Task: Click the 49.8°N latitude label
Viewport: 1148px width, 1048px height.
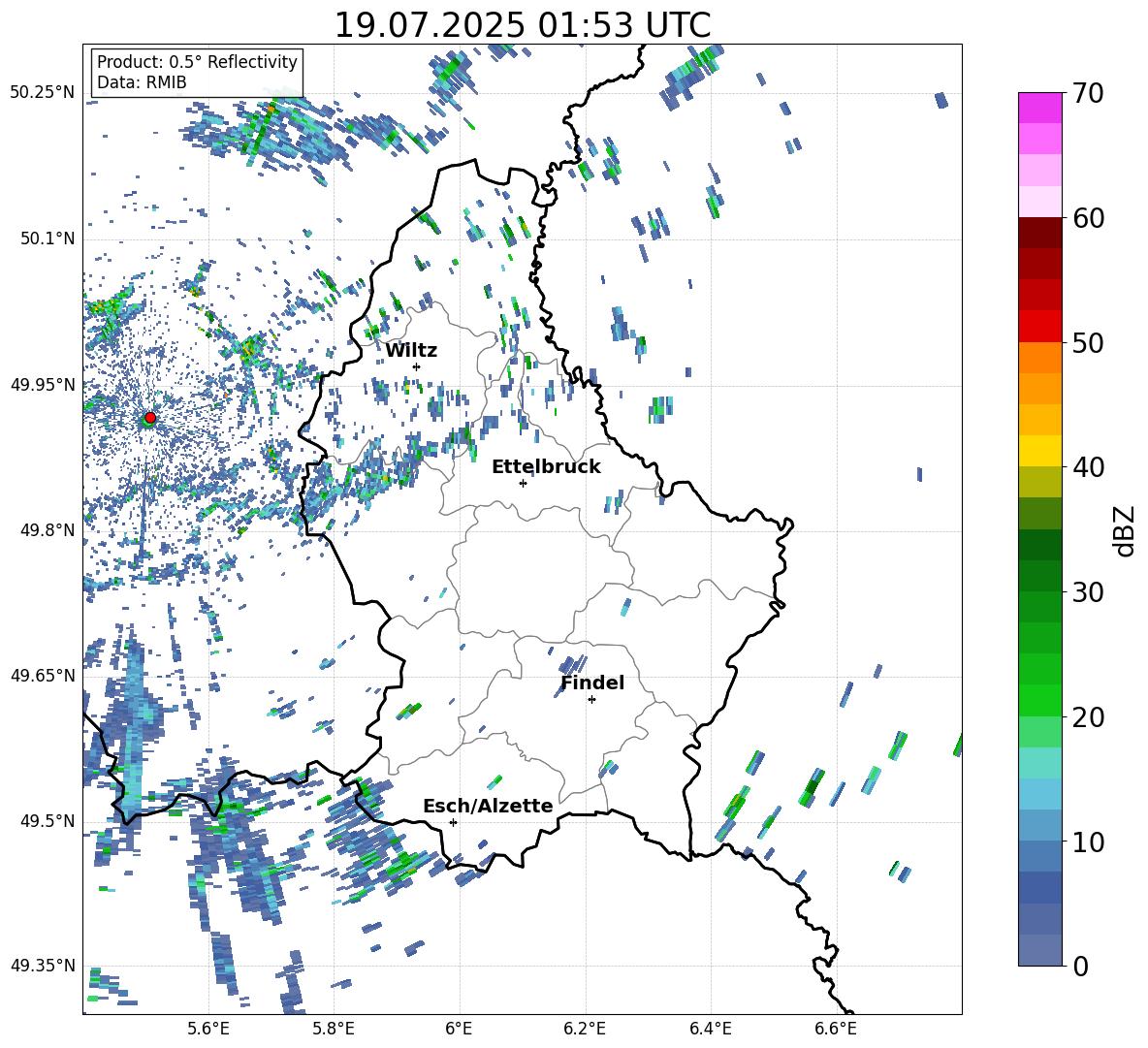Action: 47,530
